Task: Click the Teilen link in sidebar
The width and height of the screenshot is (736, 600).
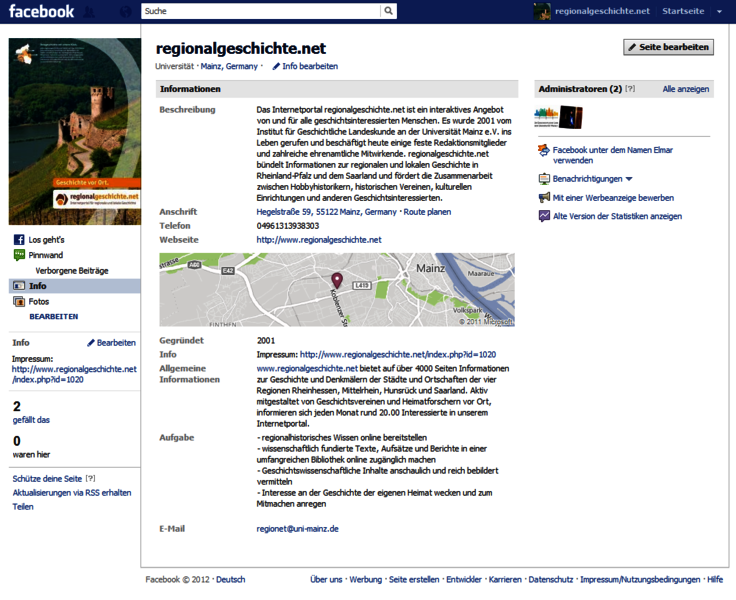Action: coord(23,507)
